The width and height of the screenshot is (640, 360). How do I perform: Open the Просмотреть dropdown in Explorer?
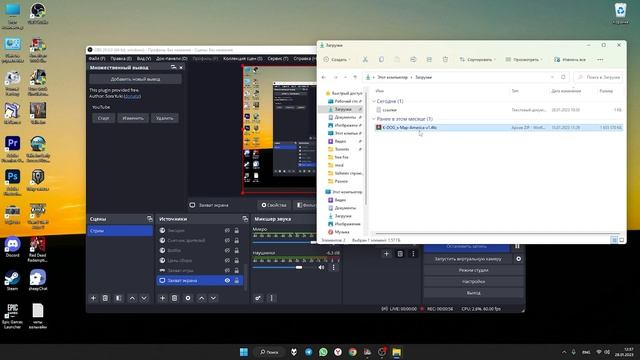524,60
